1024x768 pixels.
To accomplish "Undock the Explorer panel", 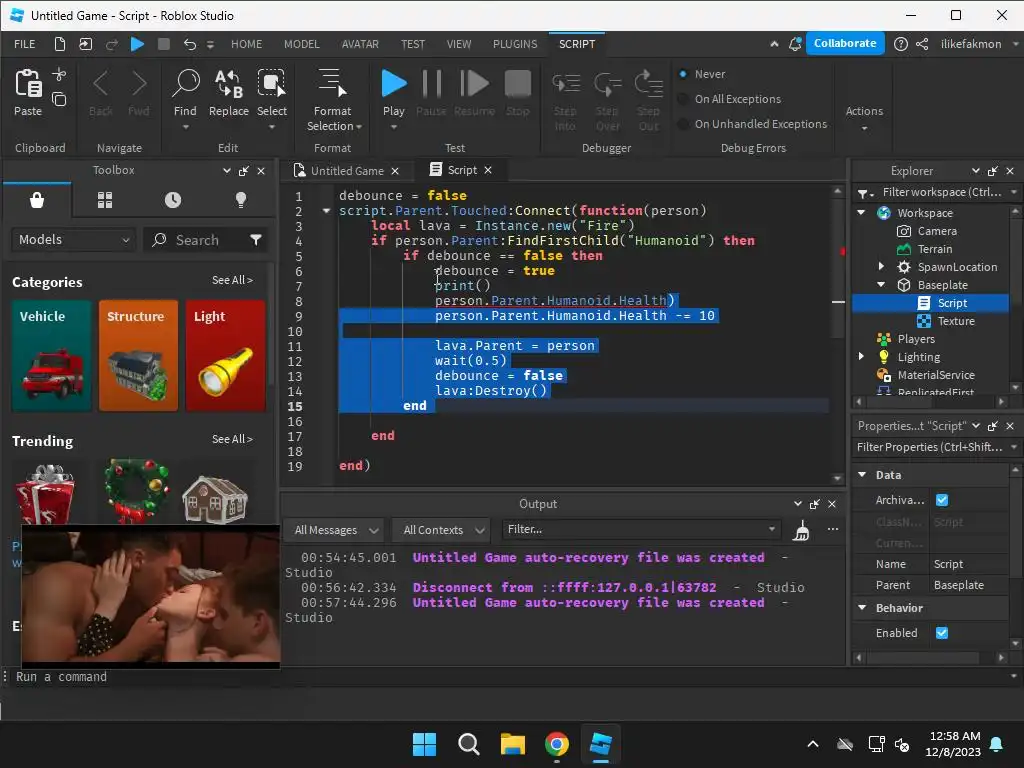I will (x=993, y=171).
